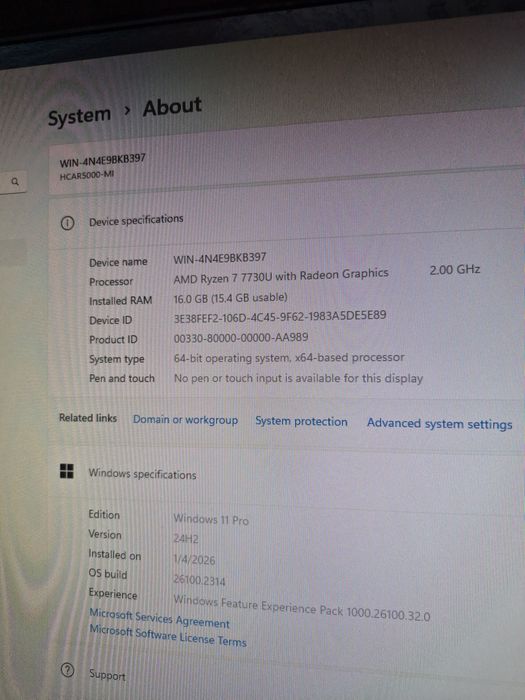Click the Device specifications info icon
The image size is (525, 700).
pyautogui.click(x=67, y=223)
